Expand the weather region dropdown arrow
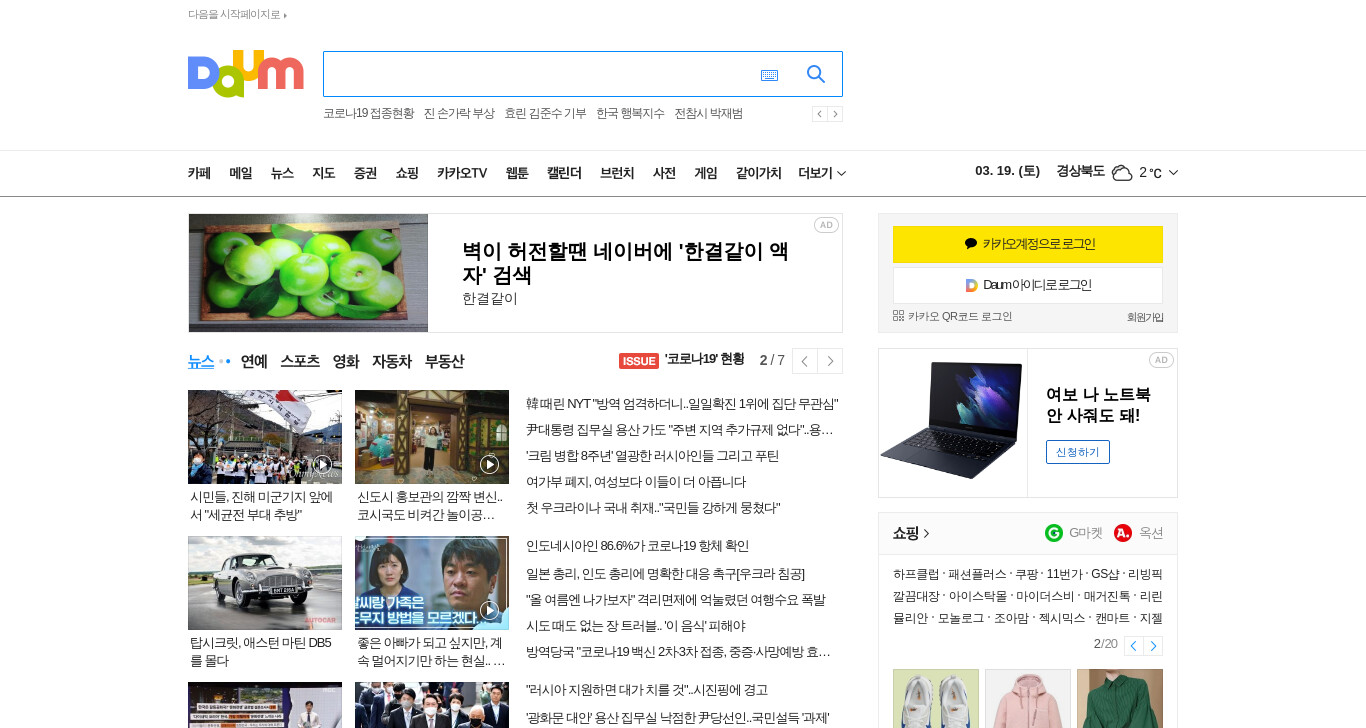This screenshot has height=728, width=1366. click(x=1173, y=172)
